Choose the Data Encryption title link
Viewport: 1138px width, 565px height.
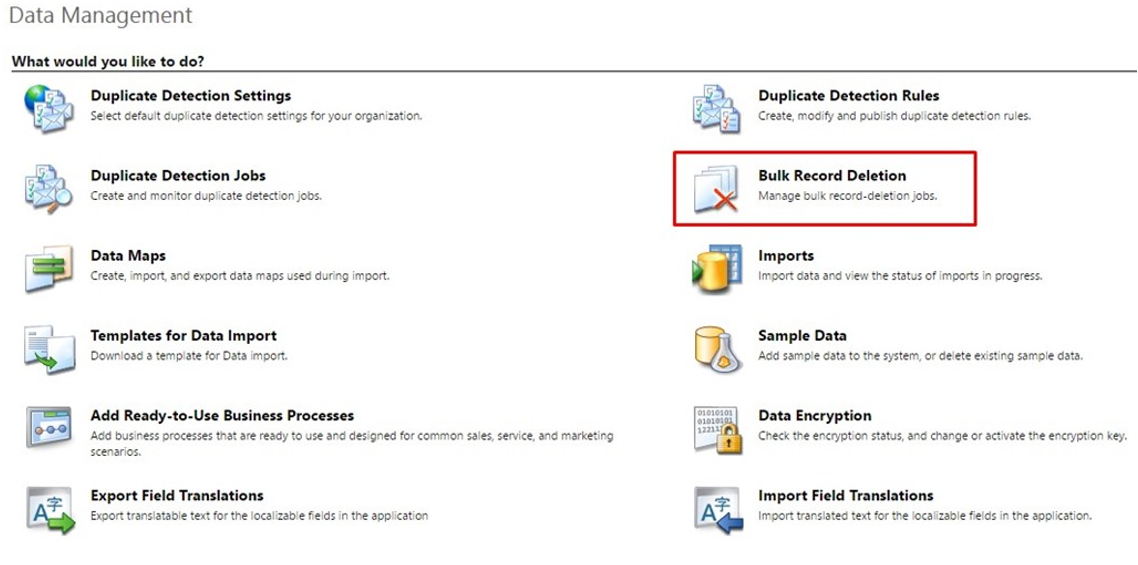pos(814,415)
